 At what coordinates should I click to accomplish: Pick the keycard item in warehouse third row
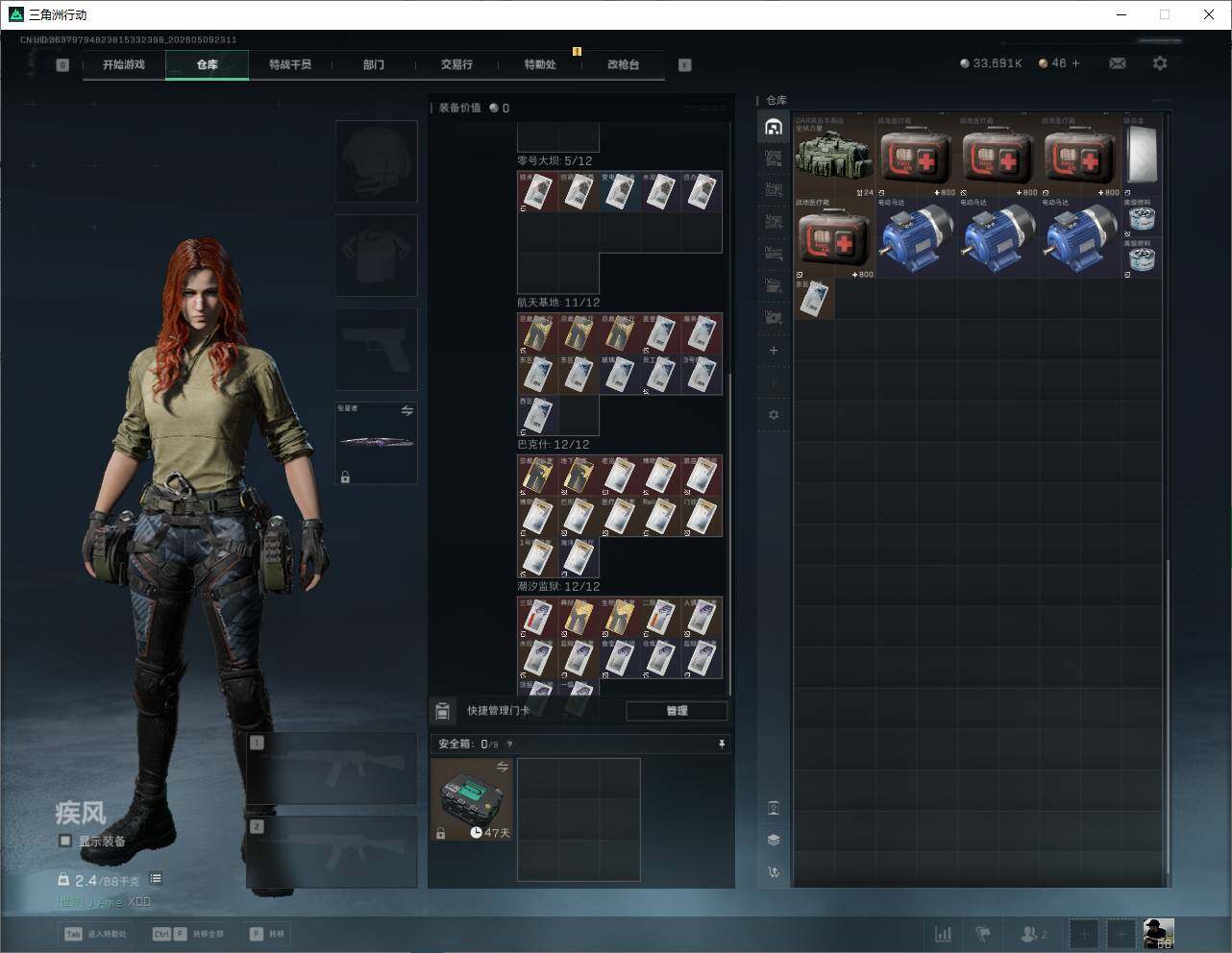[x=814, y=299]
